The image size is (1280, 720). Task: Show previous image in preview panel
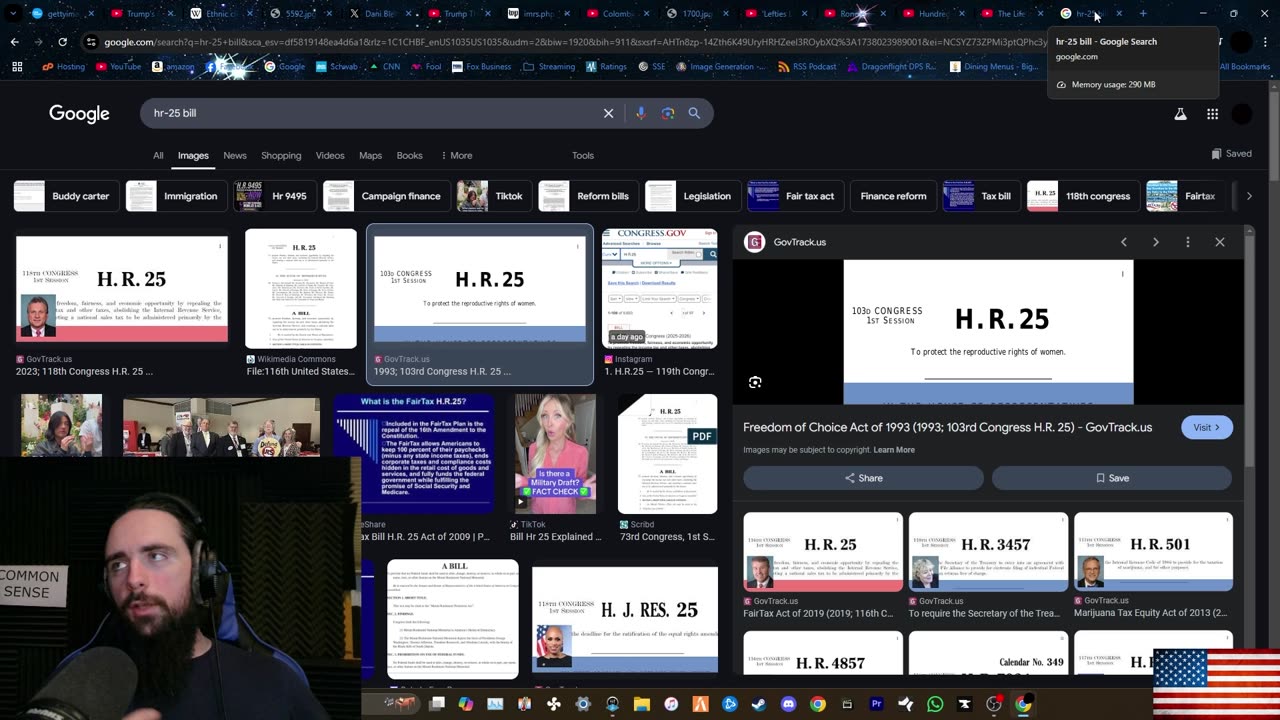click(1124, 242)
